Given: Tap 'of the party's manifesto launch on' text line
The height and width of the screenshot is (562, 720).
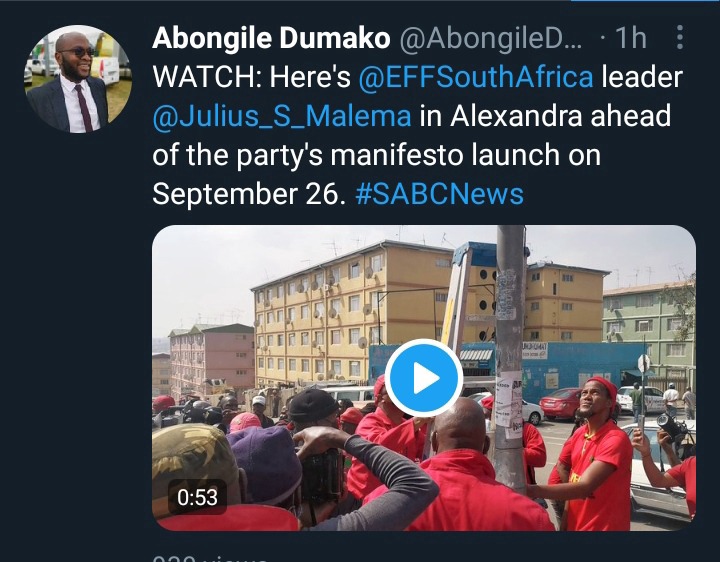Looking at the screenshot, I should click(x=377, y=155).
